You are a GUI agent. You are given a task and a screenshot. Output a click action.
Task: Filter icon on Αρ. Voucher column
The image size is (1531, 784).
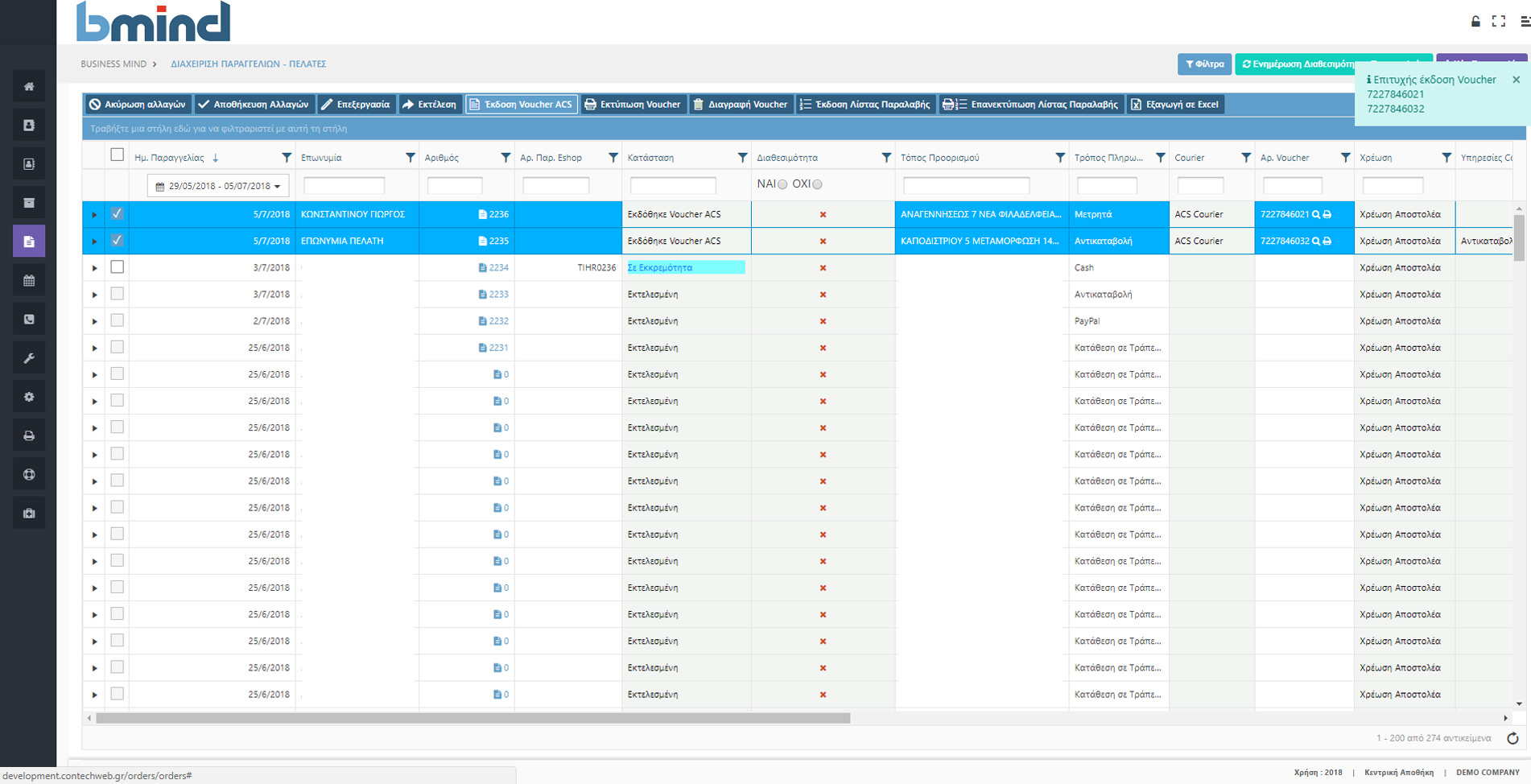[1345, 158]
